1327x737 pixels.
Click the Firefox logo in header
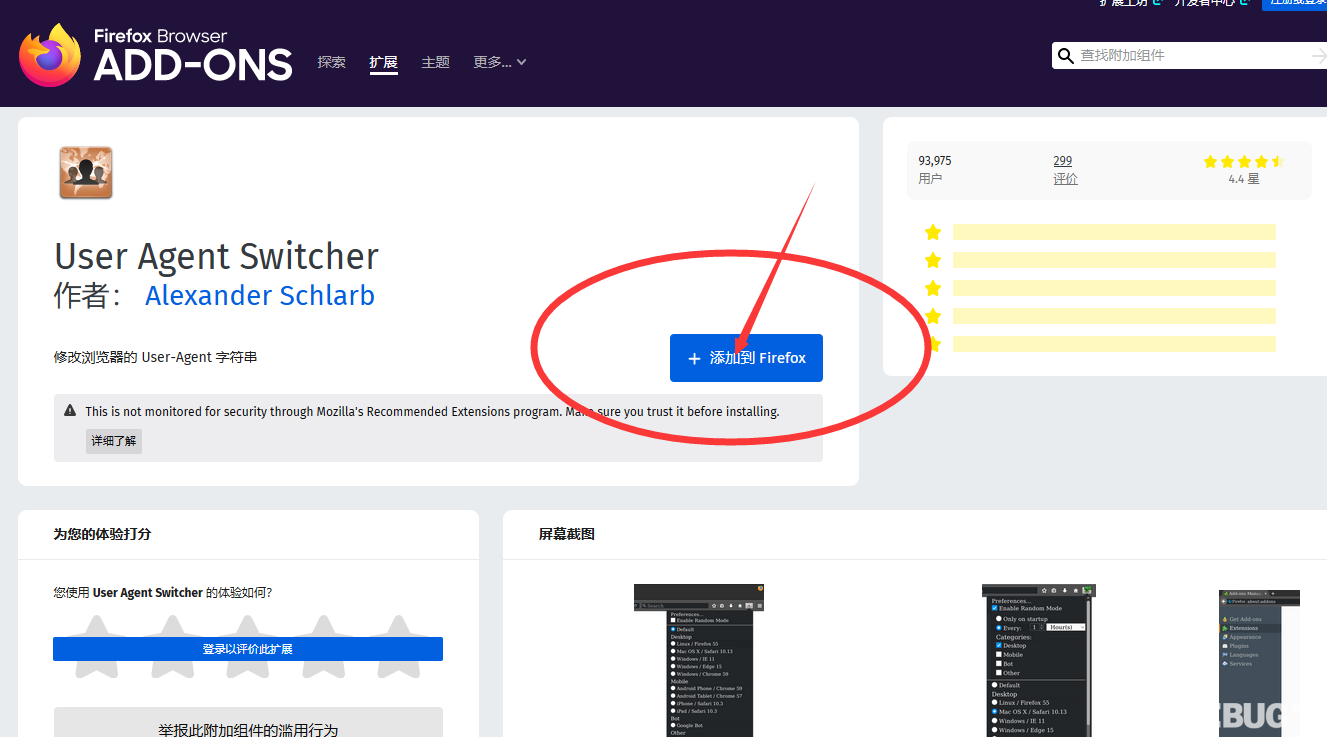[x=50, y=56]
